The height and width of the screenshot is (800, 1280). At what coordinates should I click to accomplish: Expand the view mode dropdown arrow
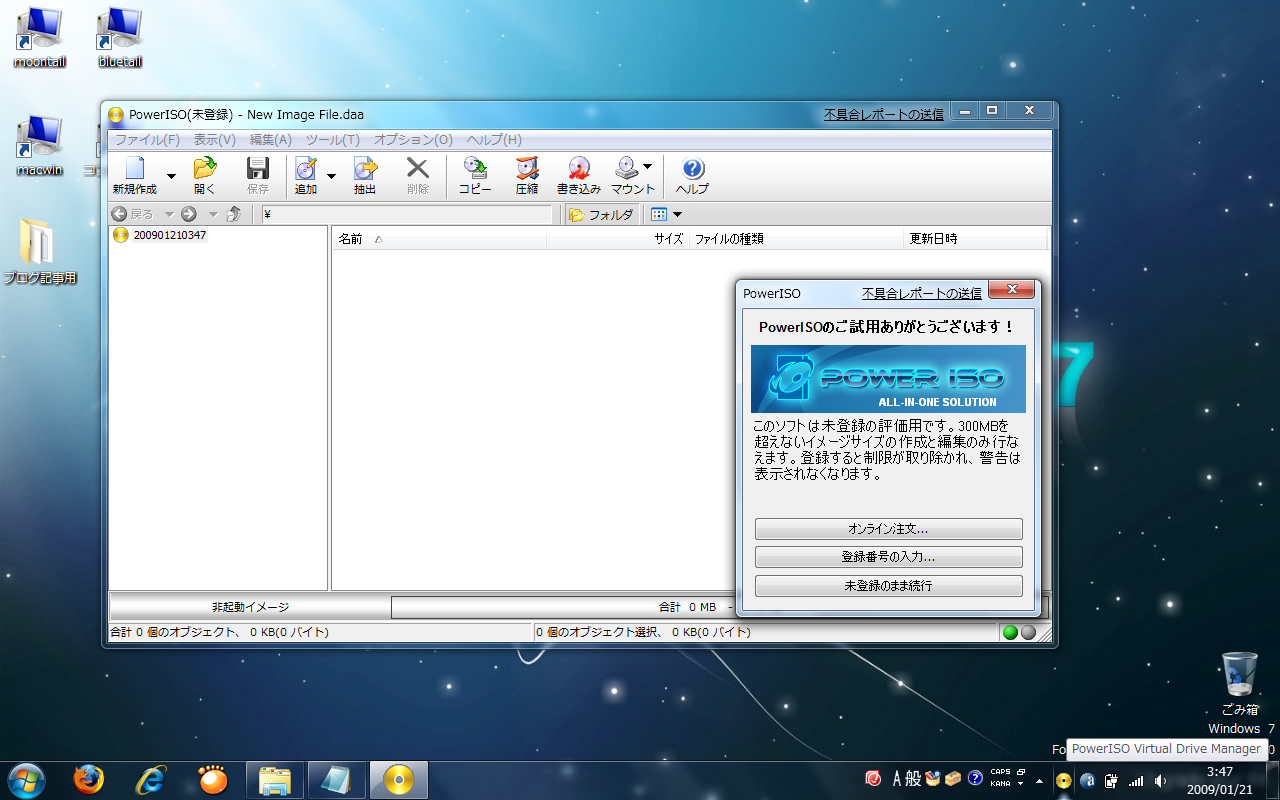677,214
